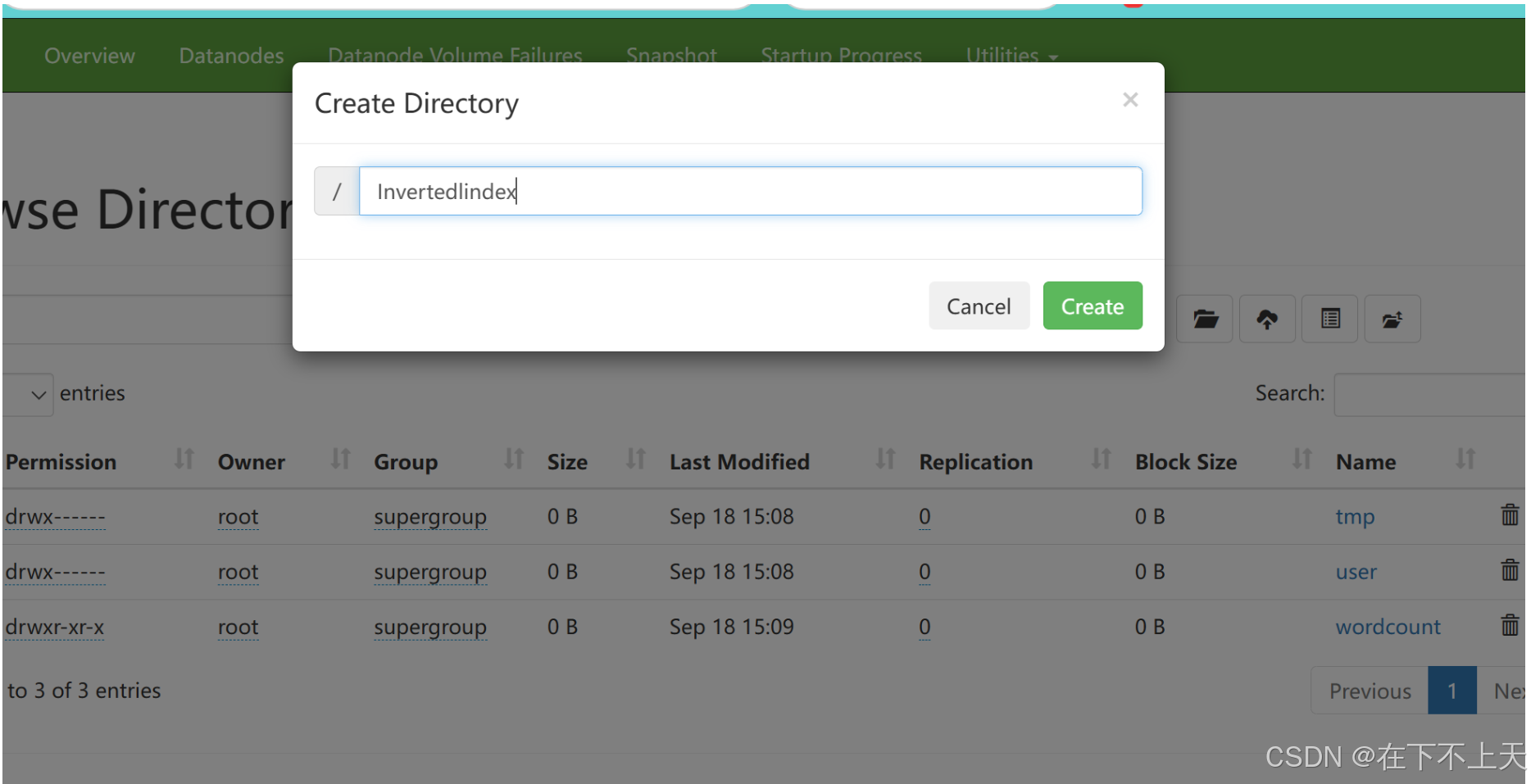The height and width of the screenshot is (784, 1531).
Task: Sort by the Owner column arrows
Action: (340, 460)
